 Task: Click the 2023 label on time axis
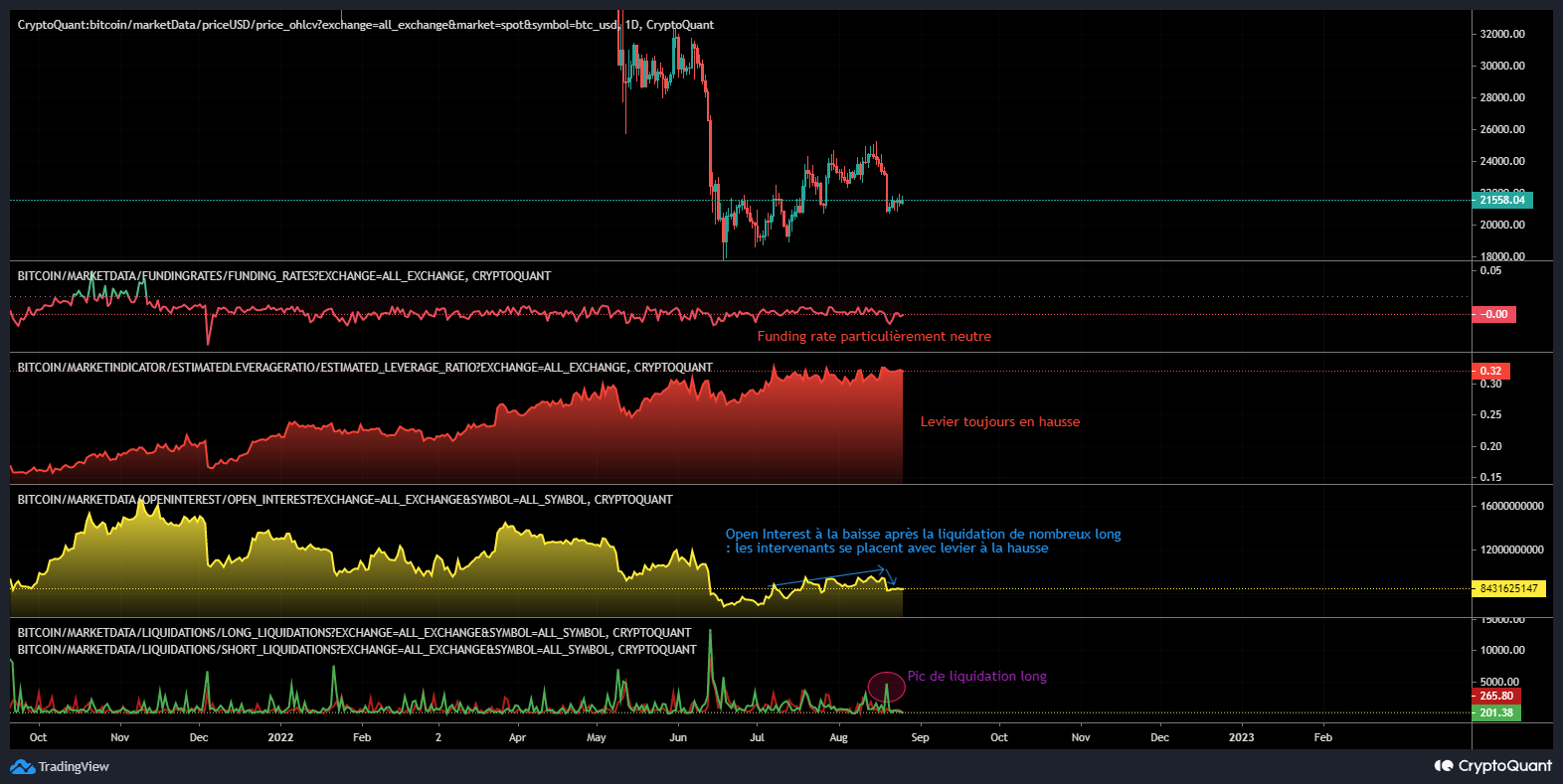tap(1241, 737)
